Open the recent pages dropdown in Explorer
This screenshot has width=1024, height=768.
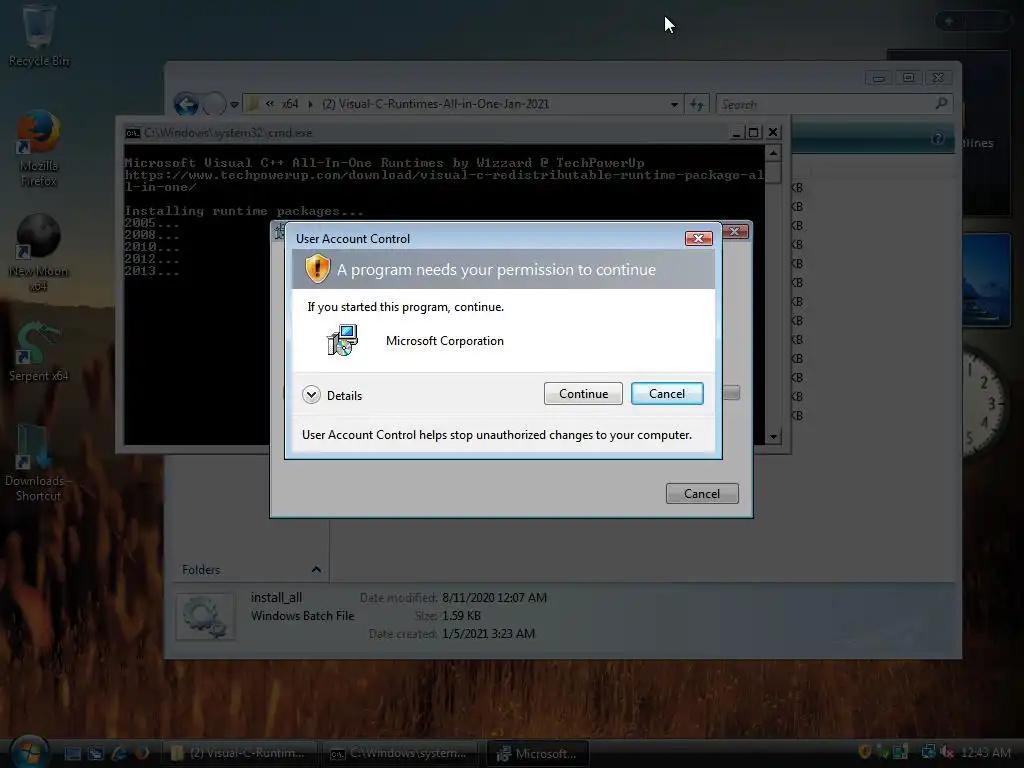(234, 104)
